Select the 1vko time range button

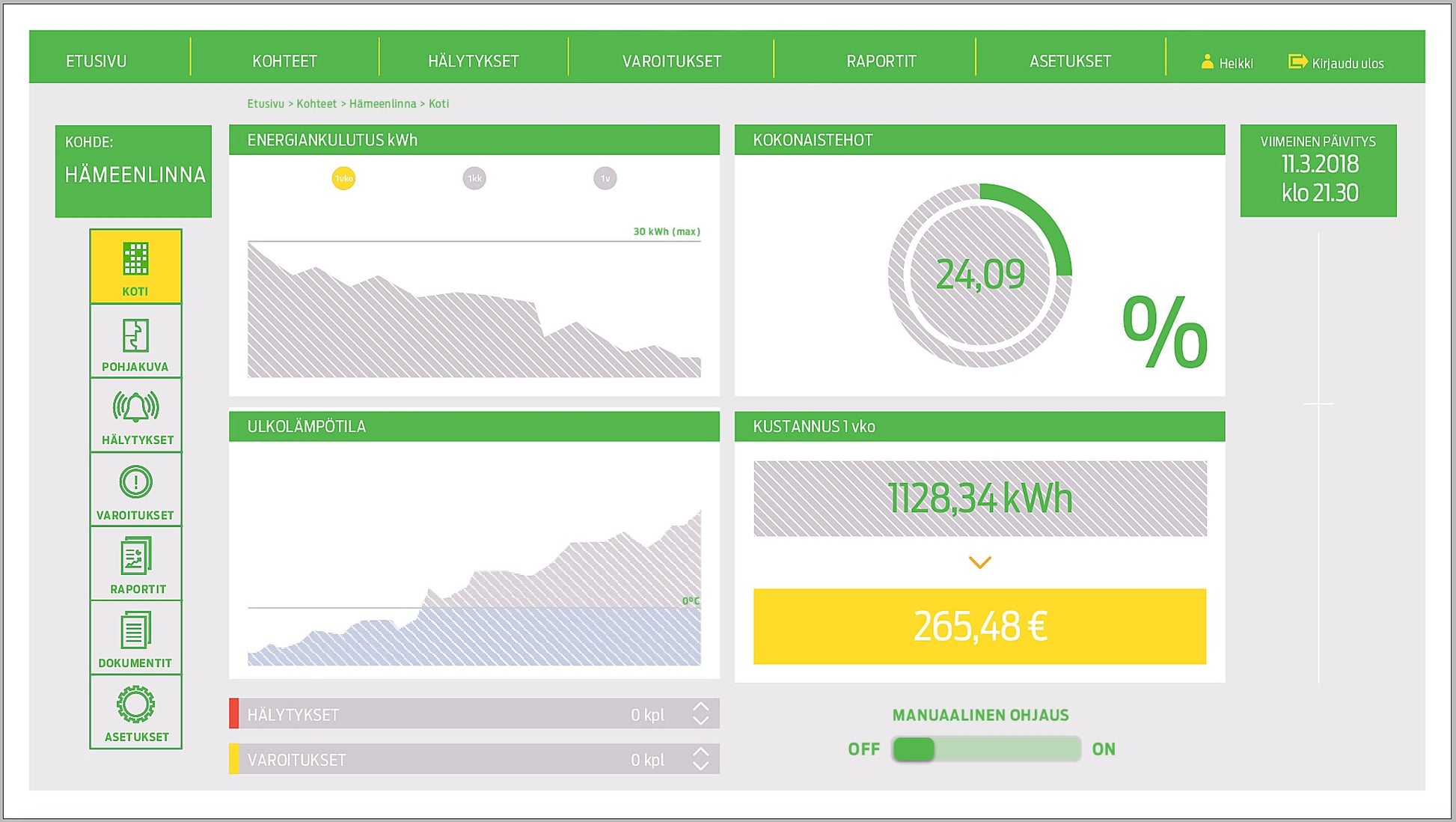(x=343, y=178)
